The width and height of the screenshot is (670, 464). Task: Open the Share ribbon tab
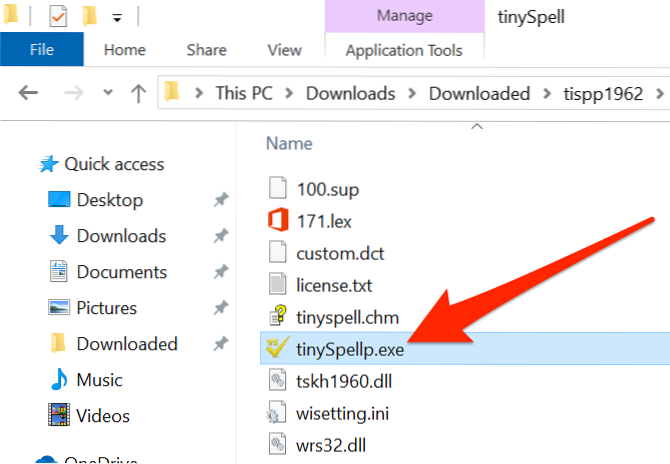206,49
